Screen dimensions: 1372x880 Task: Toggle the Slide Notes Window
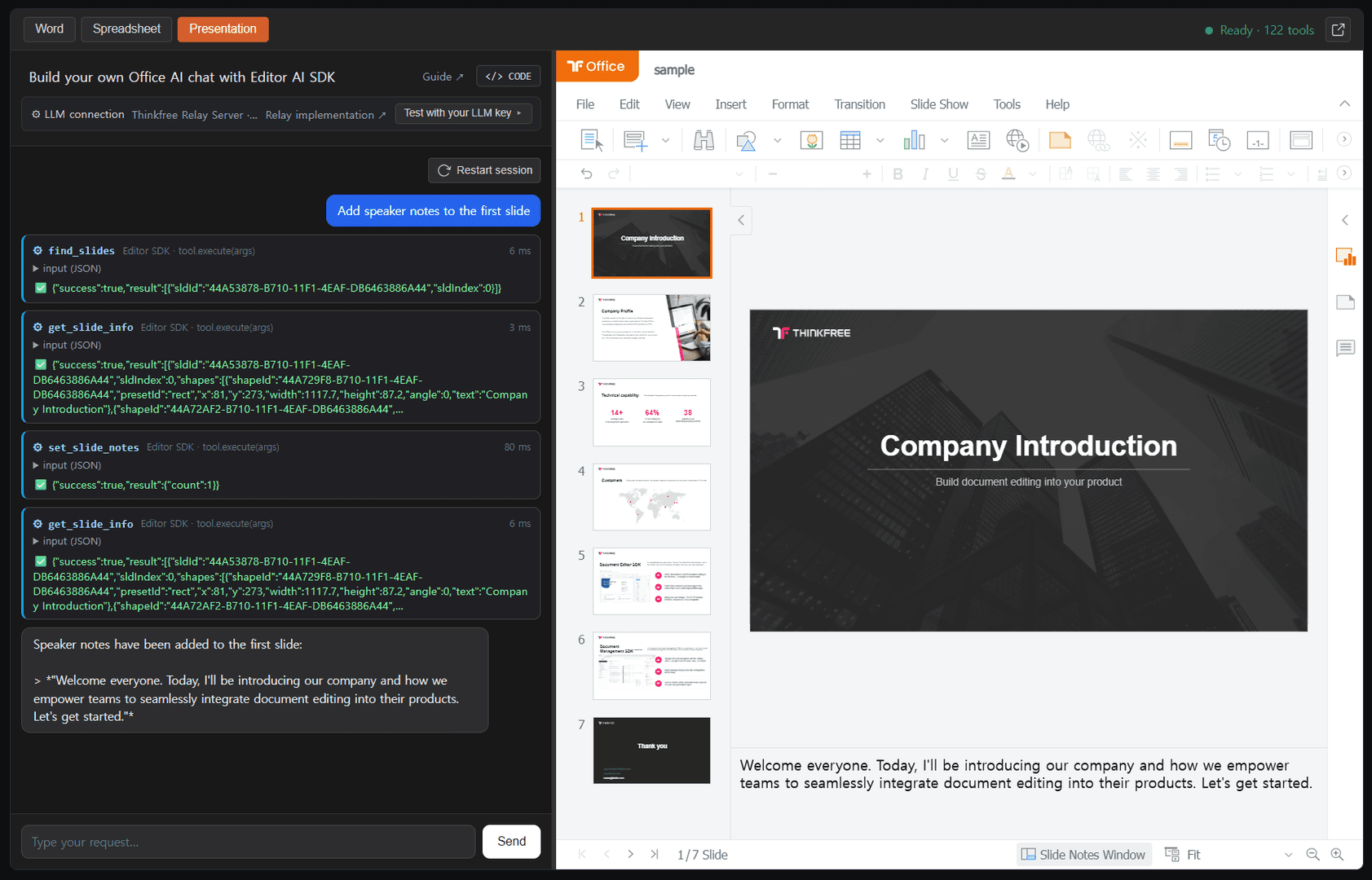[x=1083, y=854]
